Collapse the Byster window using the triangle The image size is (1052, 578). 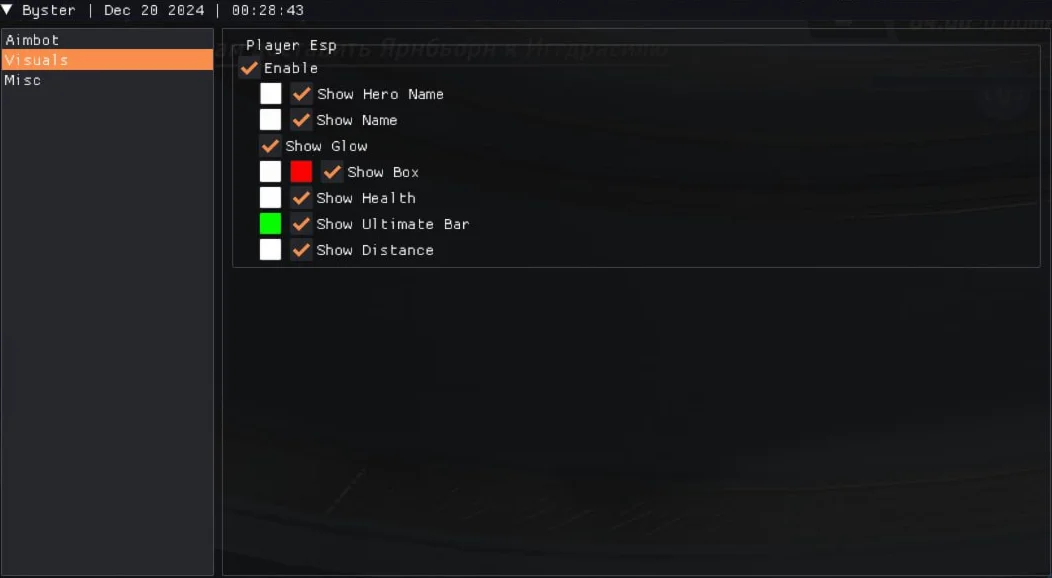point(7,9)
